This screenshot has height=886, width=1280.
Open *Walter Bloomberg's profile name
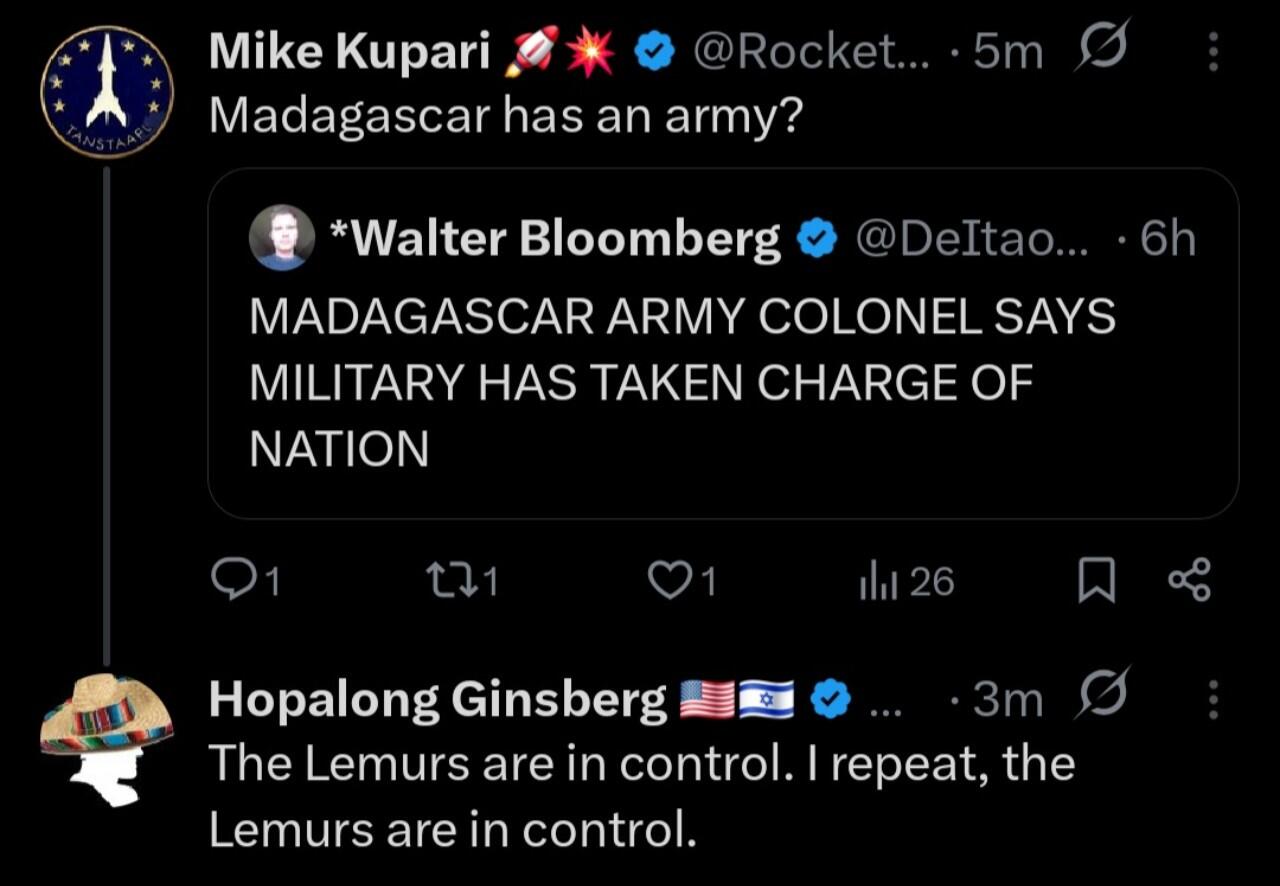click(x=554, y=238)
